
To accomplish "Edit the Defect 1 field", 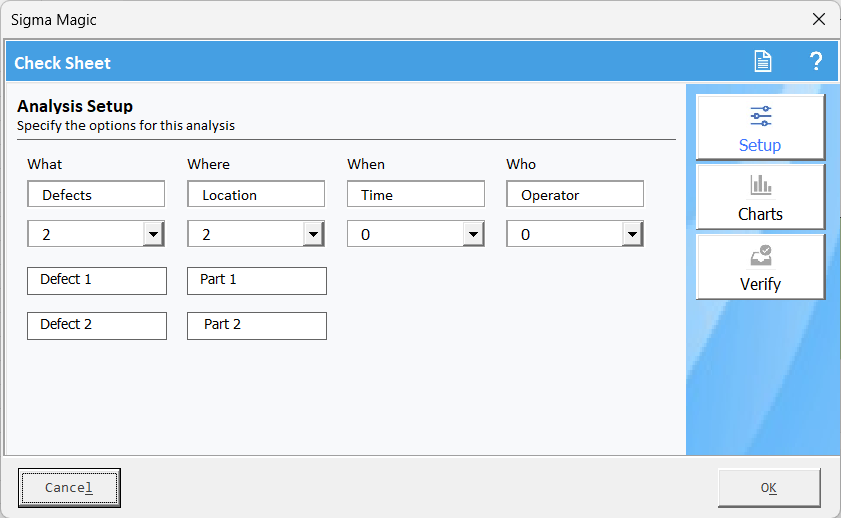I will pos(97,280).
